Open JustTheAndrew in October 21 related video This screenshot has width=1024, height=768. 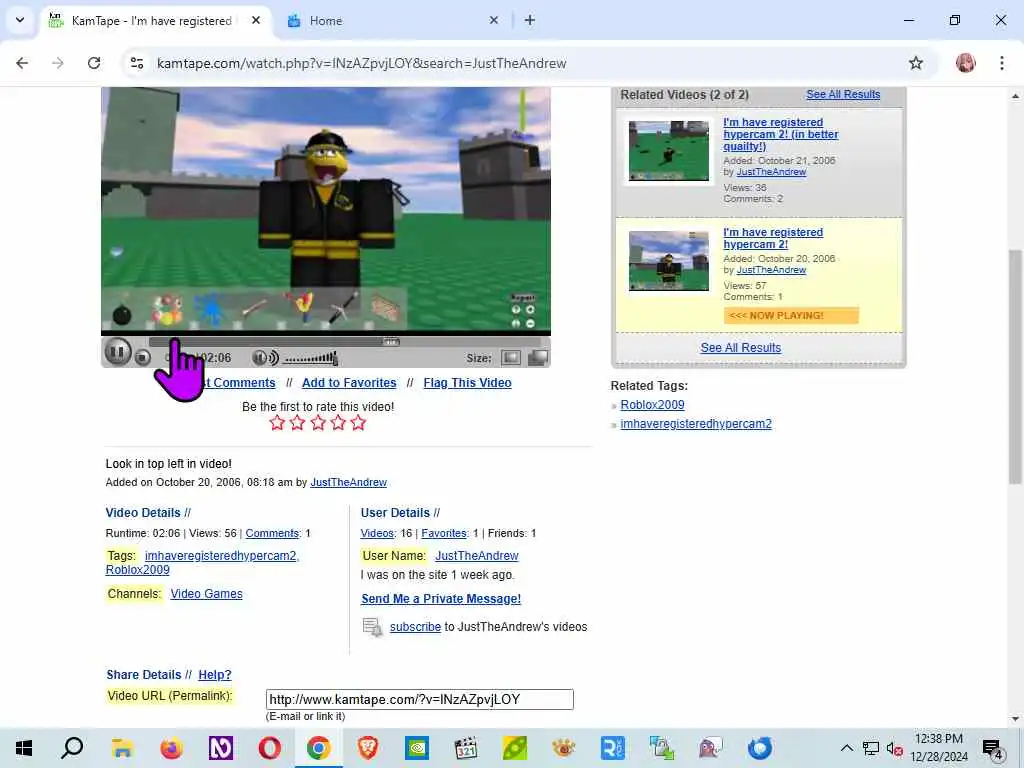point(771,172)
